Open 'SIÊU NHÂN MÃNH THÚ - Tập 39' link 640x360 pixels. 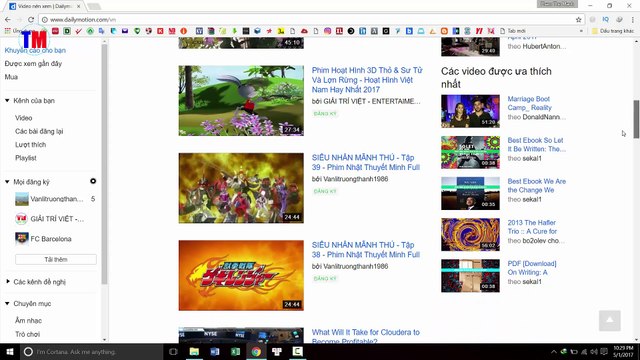pyautogui.click(x=366, y=162)
